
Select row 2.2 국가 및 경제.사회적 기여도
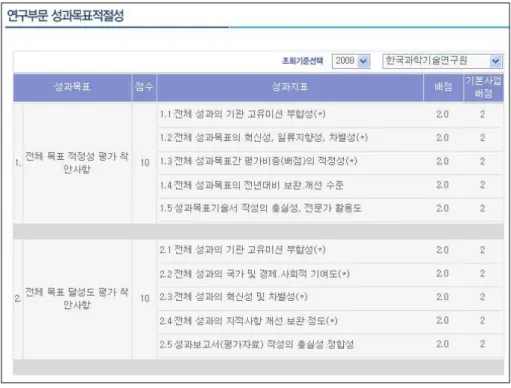pos(330,274)
